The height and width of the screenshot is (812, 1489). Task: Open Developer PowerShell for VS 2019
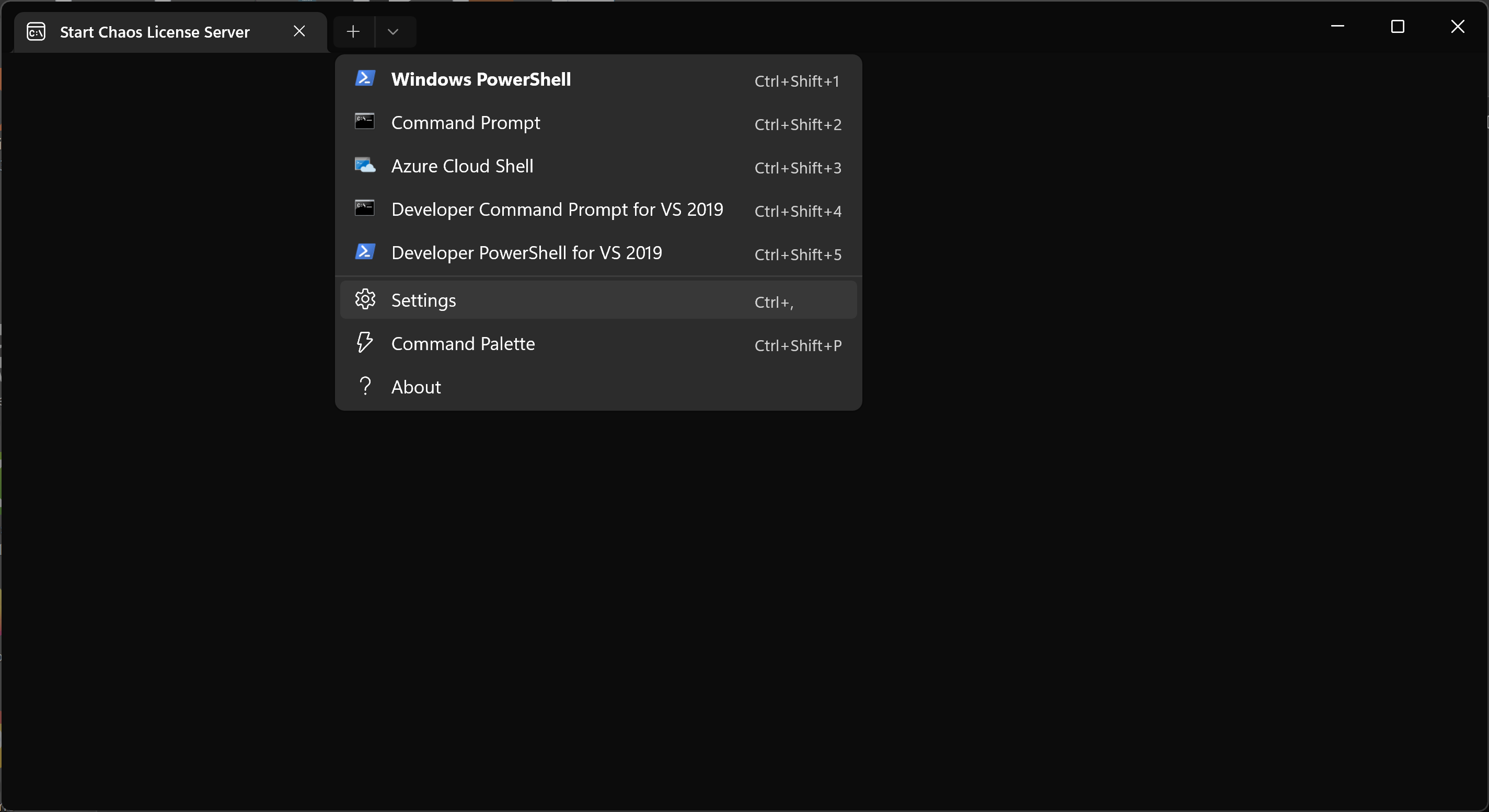tap(598, 252)
